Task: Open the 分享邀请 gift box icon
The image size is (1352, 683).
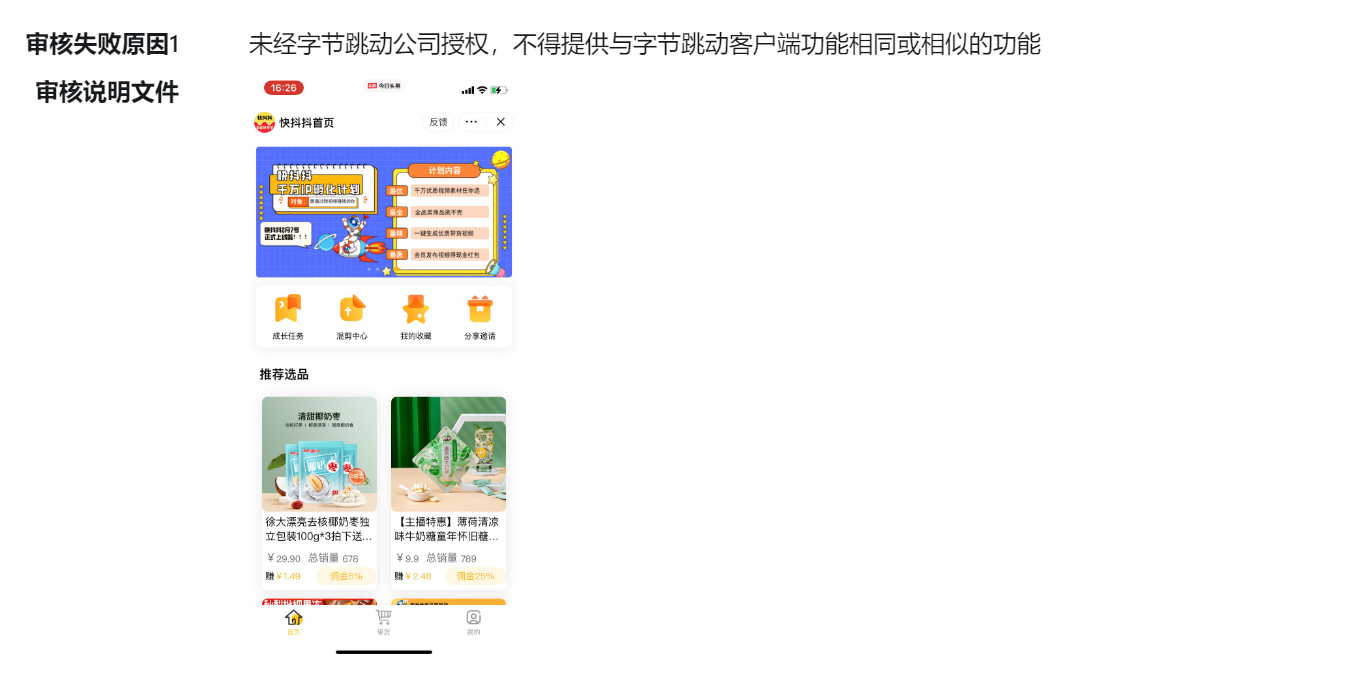Action: coord(480,309)
